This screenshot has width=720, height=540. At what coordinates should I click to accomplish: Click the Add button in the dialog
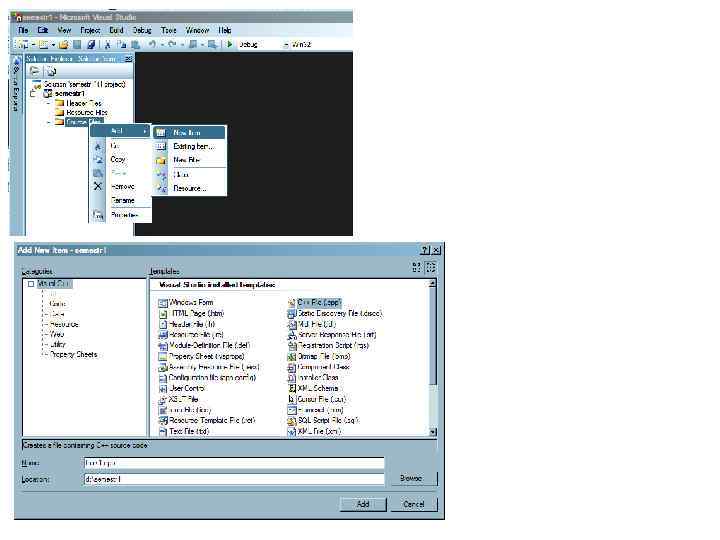coord(363,504)
